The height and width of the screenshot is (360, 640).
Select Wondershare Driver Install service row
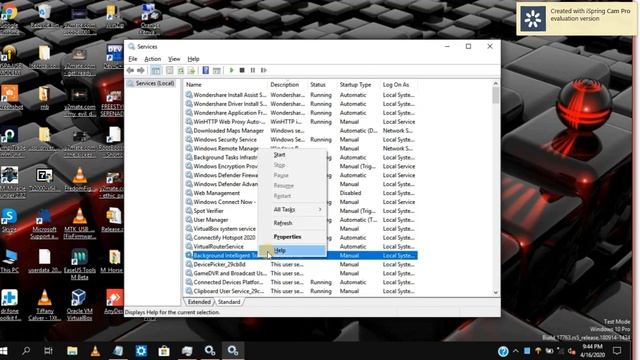pos(300,104)
